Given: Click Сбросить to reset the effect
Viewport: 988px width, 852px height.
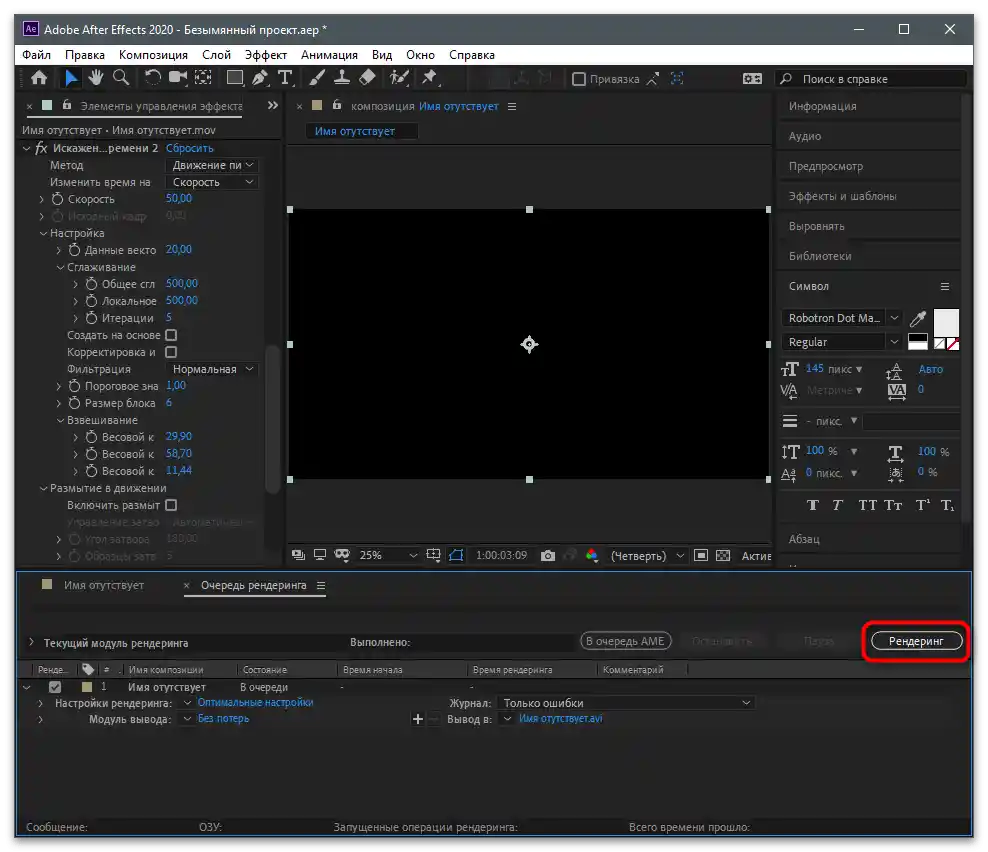Looking at the screenshot, I should coord(190,148).
